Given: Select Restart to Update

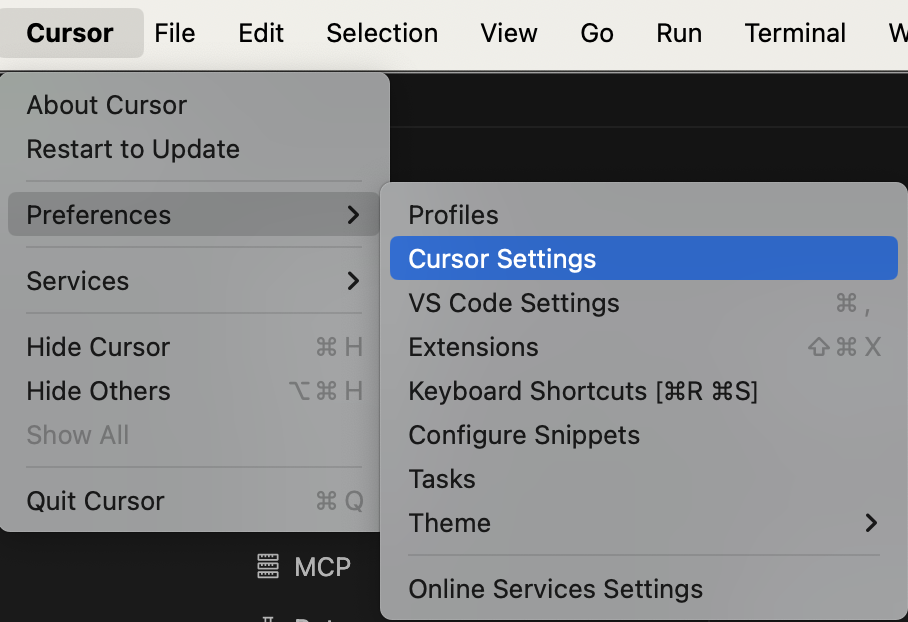Looking at the screenshot, I should tap(194, 149).
